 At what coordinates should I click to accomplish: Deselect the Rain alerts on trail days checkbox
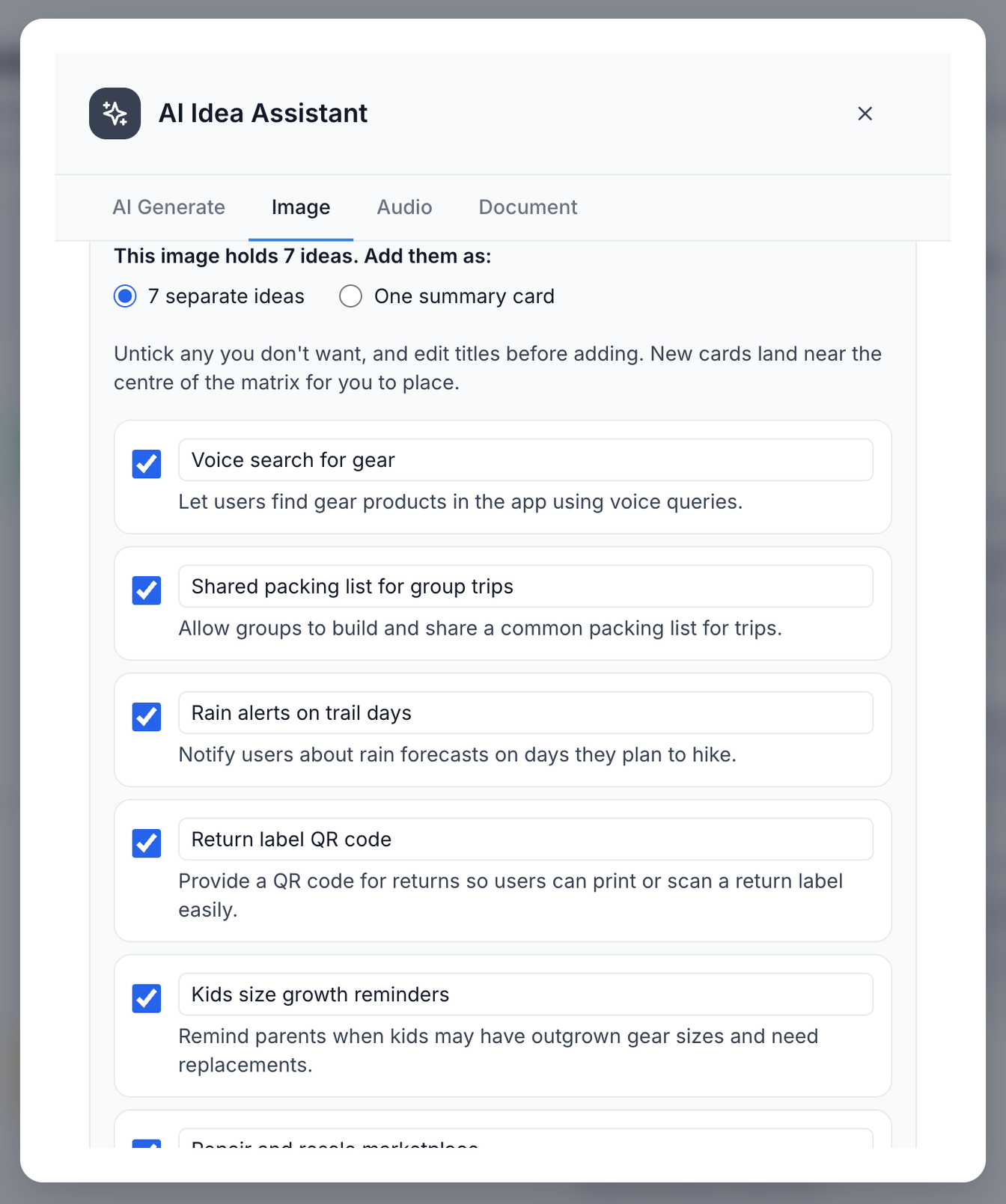(147, 717)
